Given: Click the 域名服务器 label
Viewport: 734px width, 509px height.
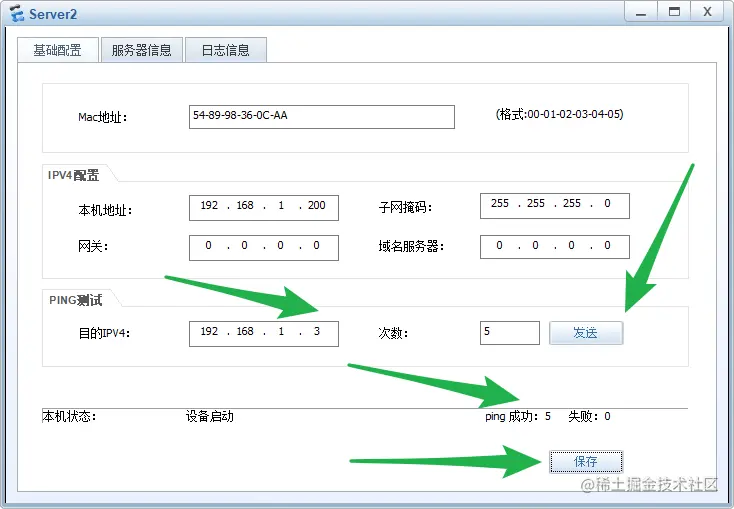Looking at the screenshot, I should 411,246.
